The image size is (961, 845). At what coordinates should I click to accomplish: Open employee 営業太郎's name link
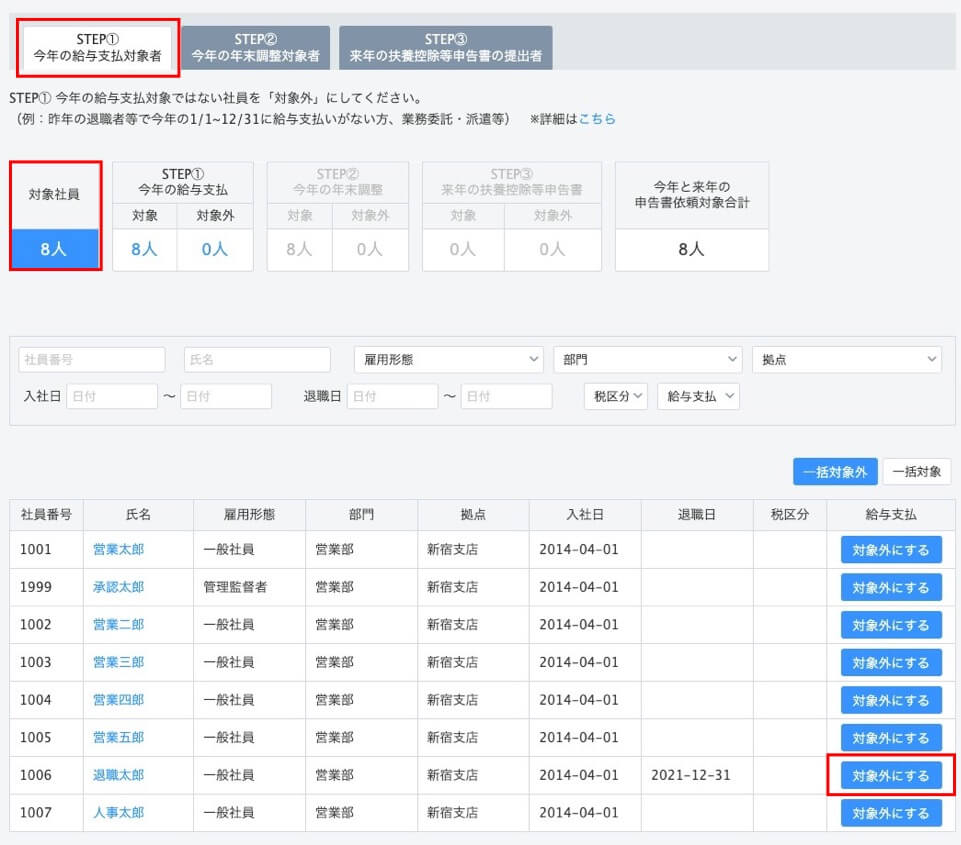pos(118,549)
